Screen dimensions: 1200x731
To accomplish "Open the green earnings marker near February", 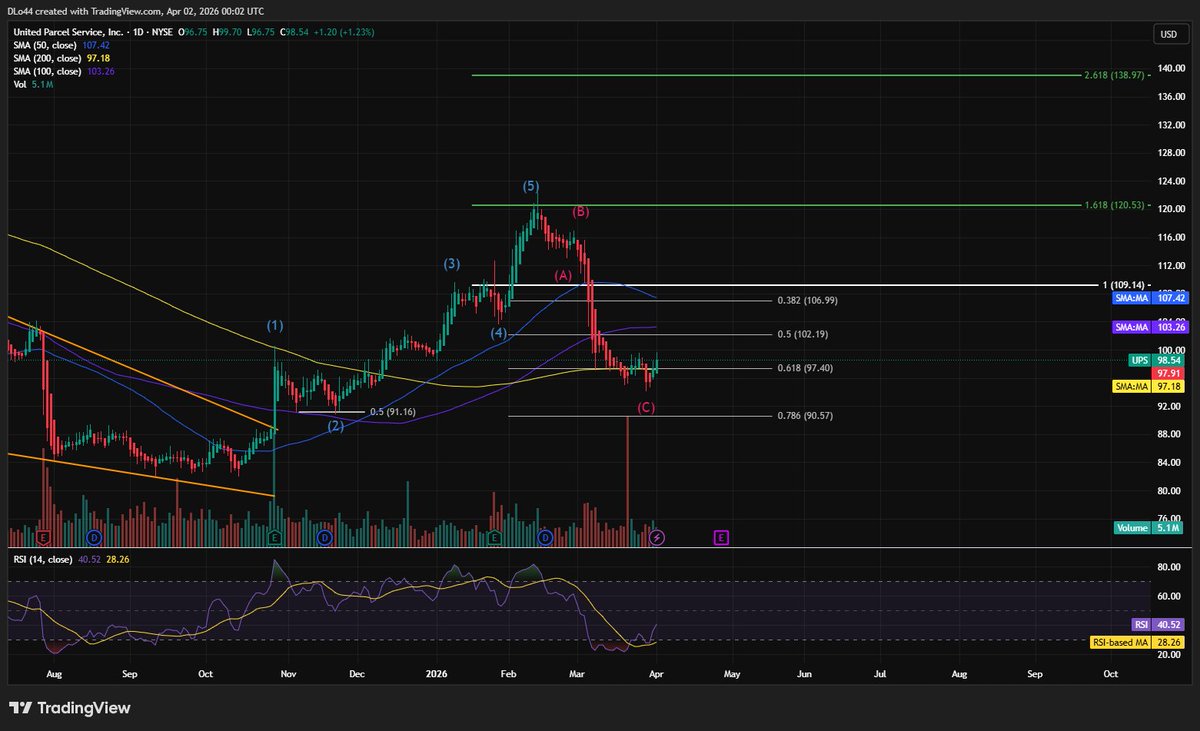I will point(494,538).
